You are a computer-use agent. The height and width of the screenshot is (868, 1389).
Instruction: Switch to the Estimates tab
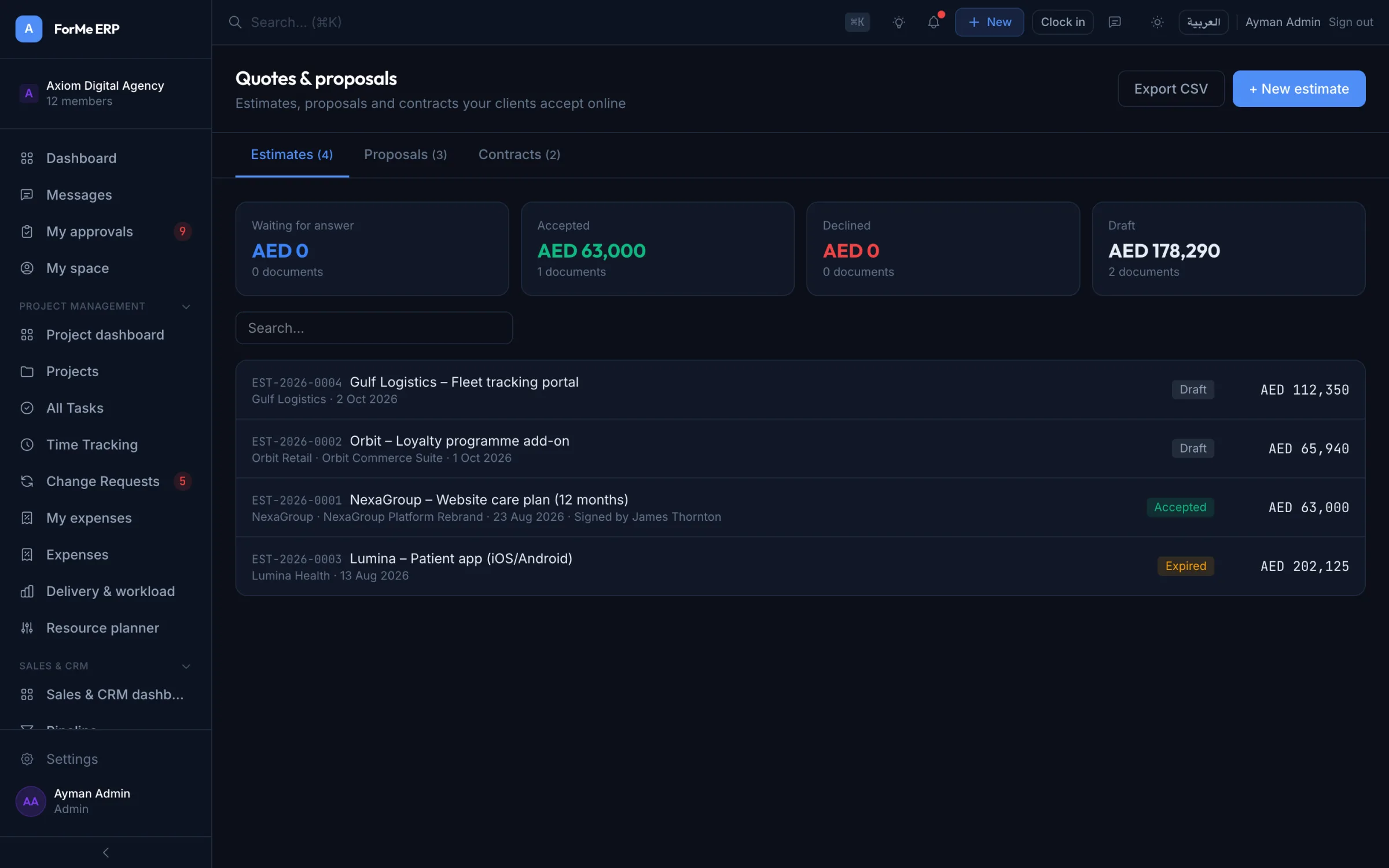292,155
